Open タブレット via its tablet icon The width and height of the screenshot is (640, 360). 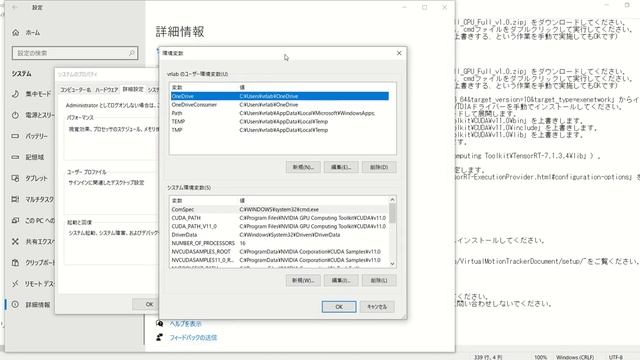(x=16, y=178)
